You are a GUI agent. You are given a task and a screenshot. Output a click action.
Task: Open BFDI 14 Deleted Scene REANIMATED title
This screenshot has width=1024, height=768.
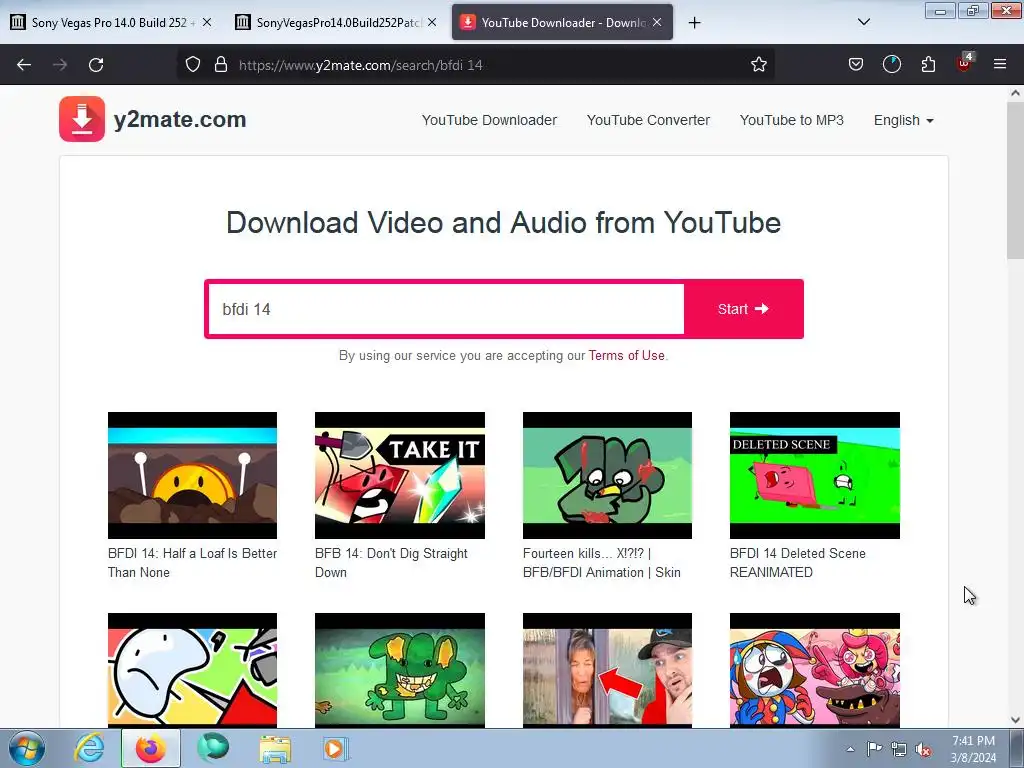coord(797,563)
